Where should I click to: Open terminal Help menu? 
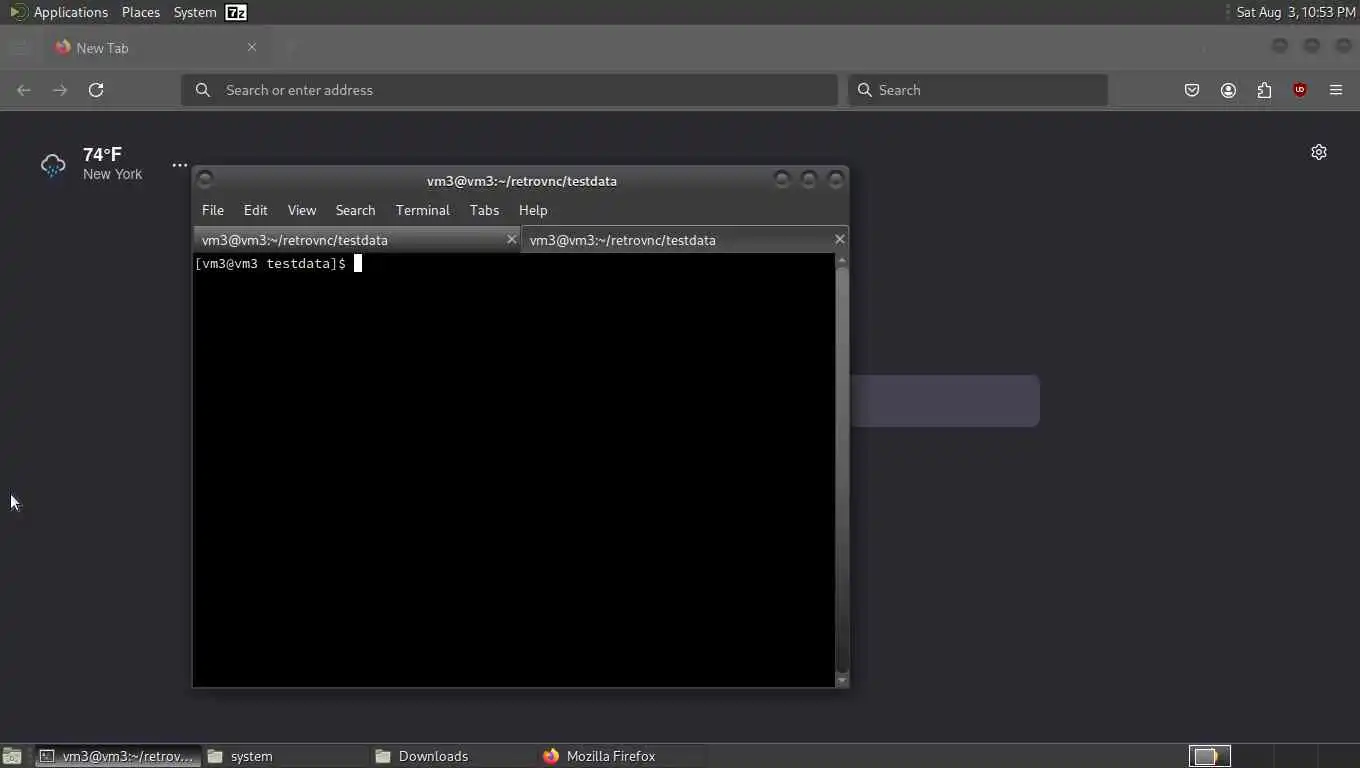[533, 210]
